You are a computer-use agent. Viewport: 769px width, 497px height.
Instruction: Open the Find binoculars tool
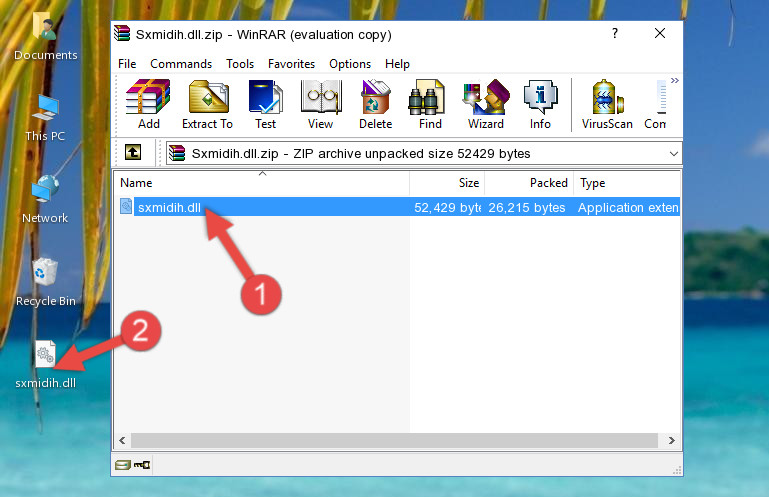click(430, 104)
